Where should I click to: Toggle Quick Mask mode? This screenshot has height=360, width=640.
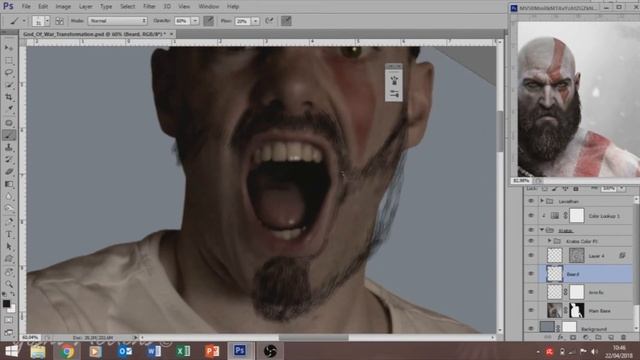(x=9, y=321)
